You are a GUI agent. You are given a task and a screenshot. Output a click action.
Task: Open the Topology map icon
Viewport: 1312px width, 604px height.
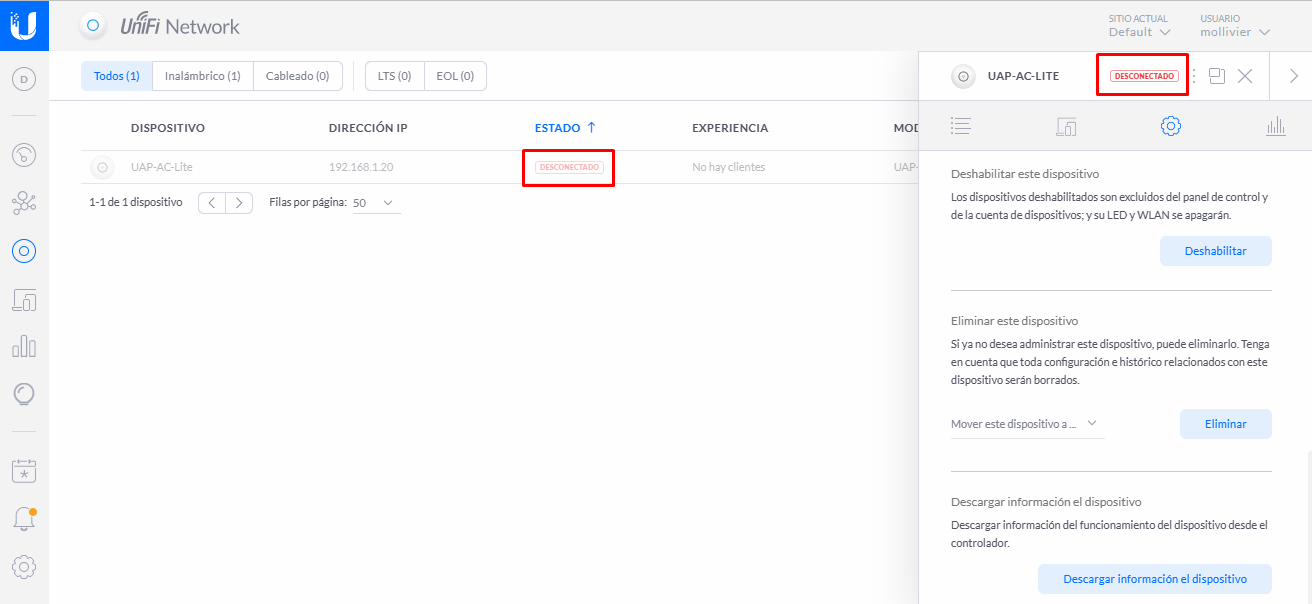(24, 203)
